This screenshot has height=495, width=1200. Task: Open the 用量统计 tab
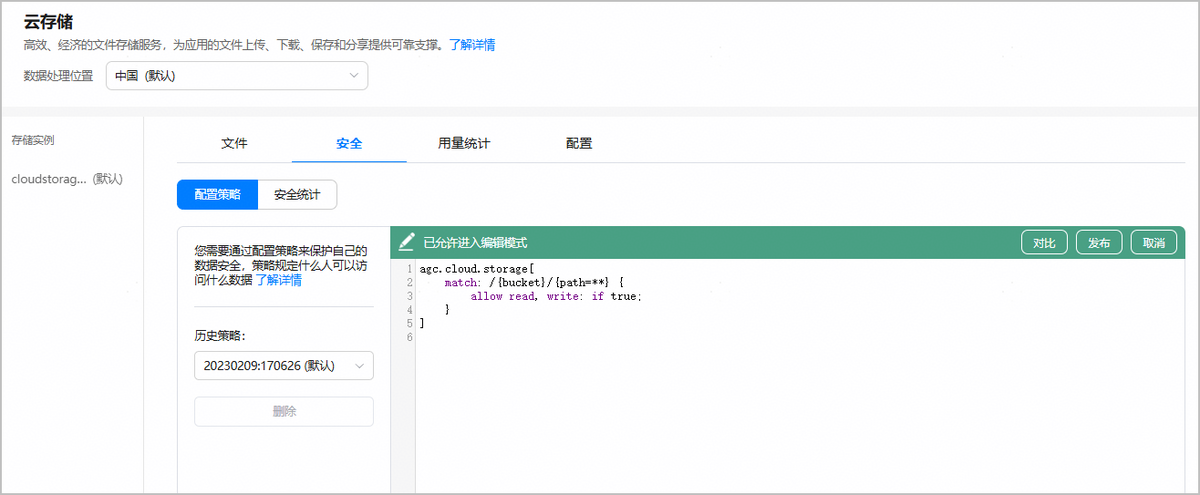464,143
